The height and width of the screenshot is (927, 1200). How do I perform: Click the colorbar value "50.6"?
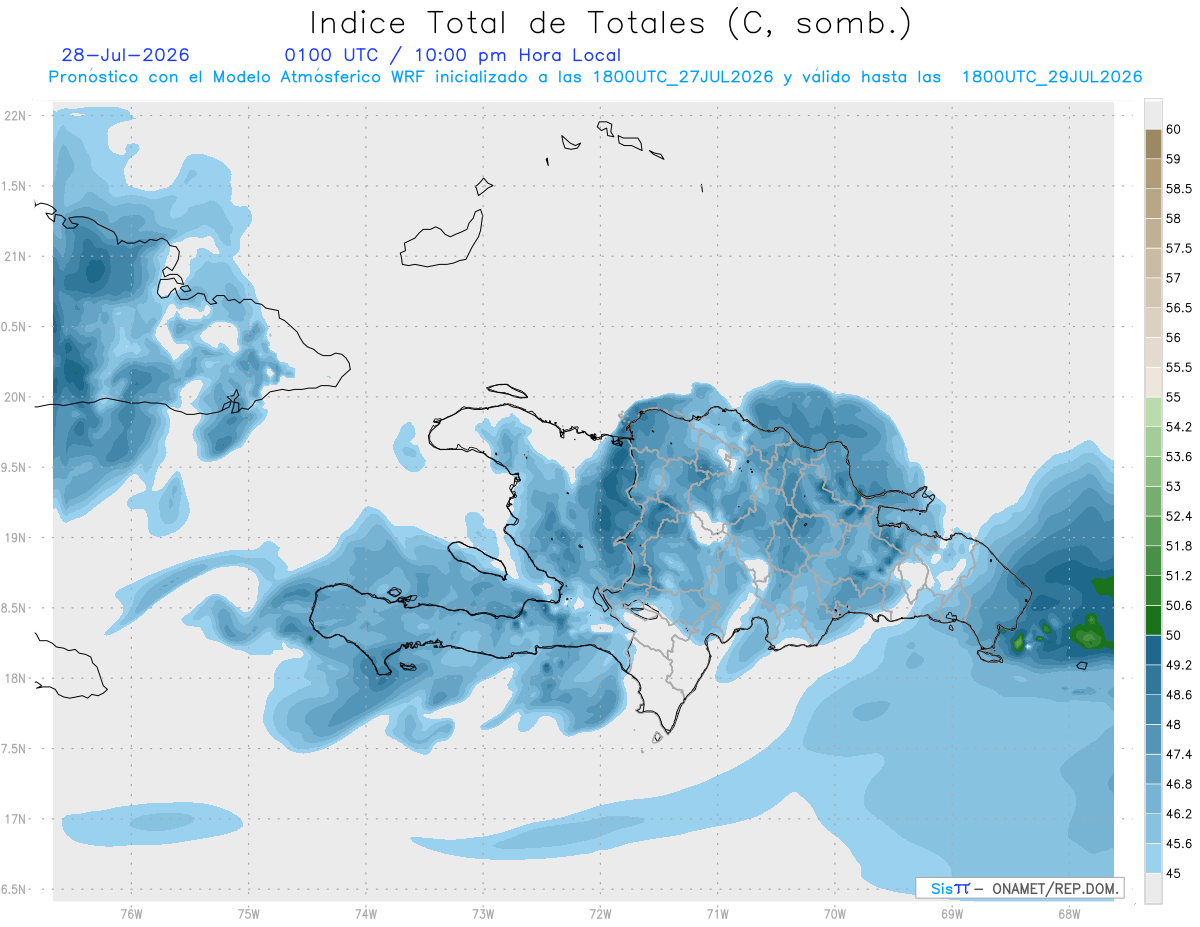[x=1179, y=606]
